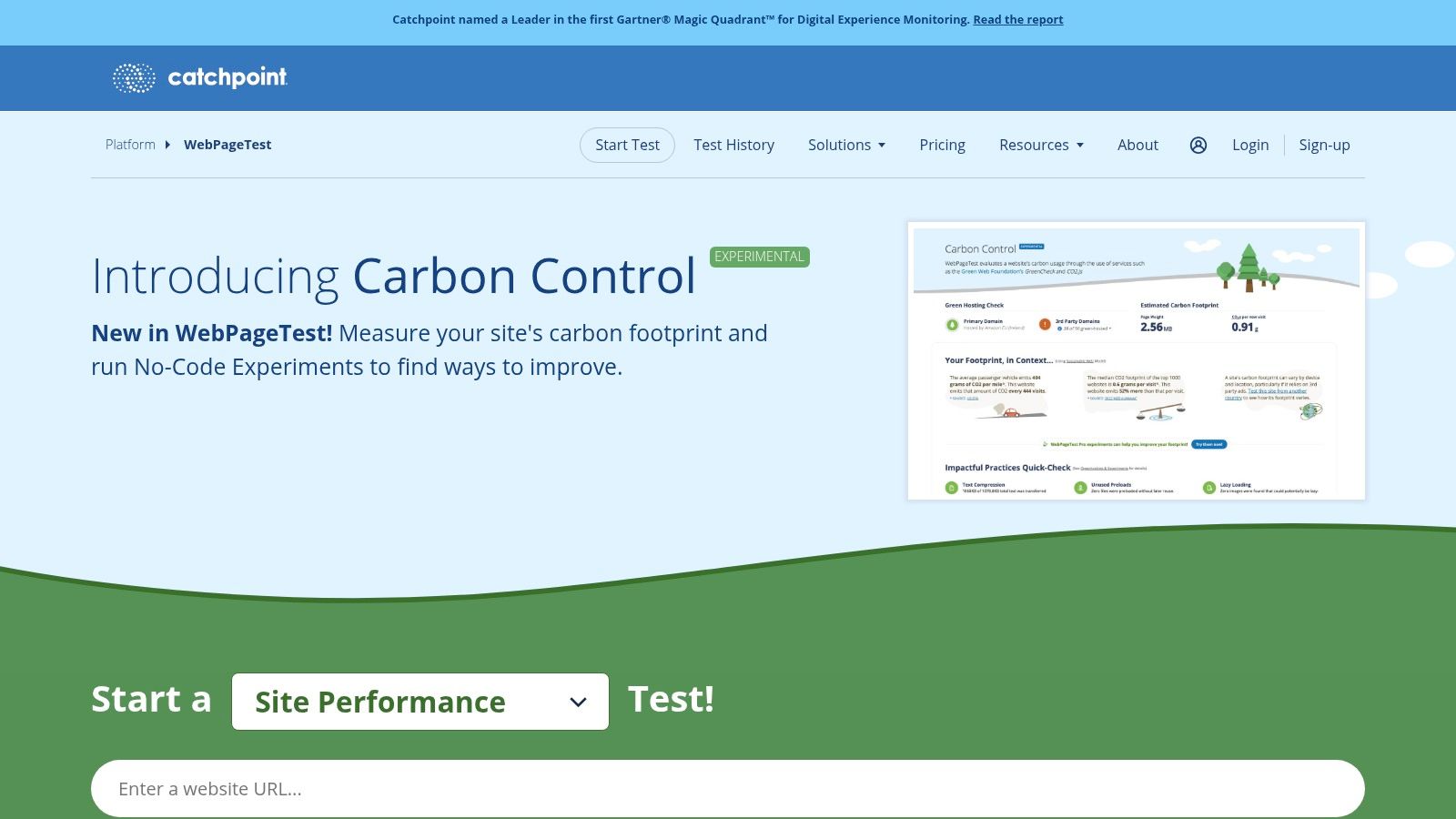Click the Catchpoint logo
Screen dimensions: 1456x819
pyautogui.click(x=199, y=77)
